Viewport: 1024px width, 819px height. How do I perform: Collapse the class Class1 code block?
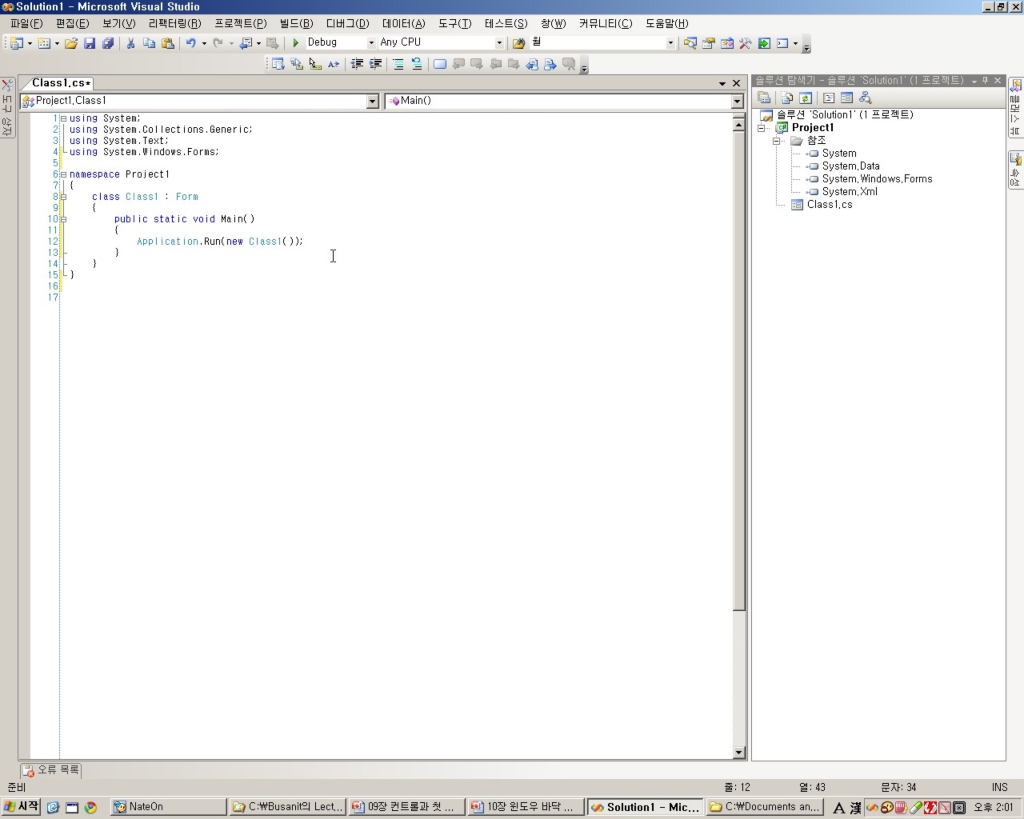click(63, 197)
